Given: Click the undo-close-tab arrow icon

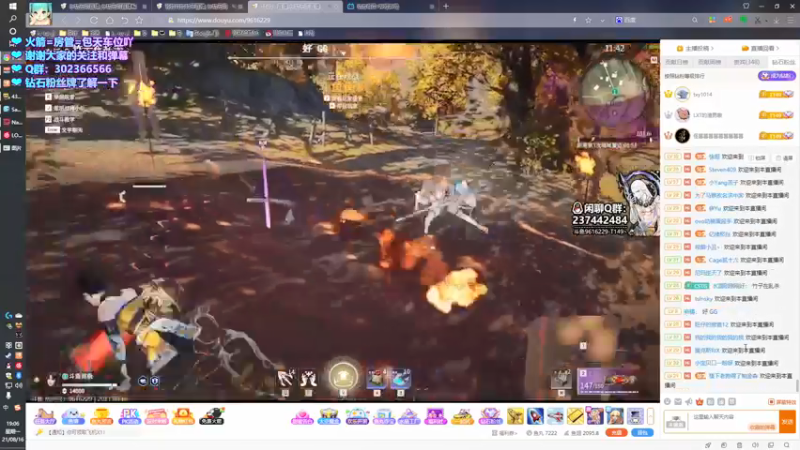Looking at the screenshot, I should (124, 20).
